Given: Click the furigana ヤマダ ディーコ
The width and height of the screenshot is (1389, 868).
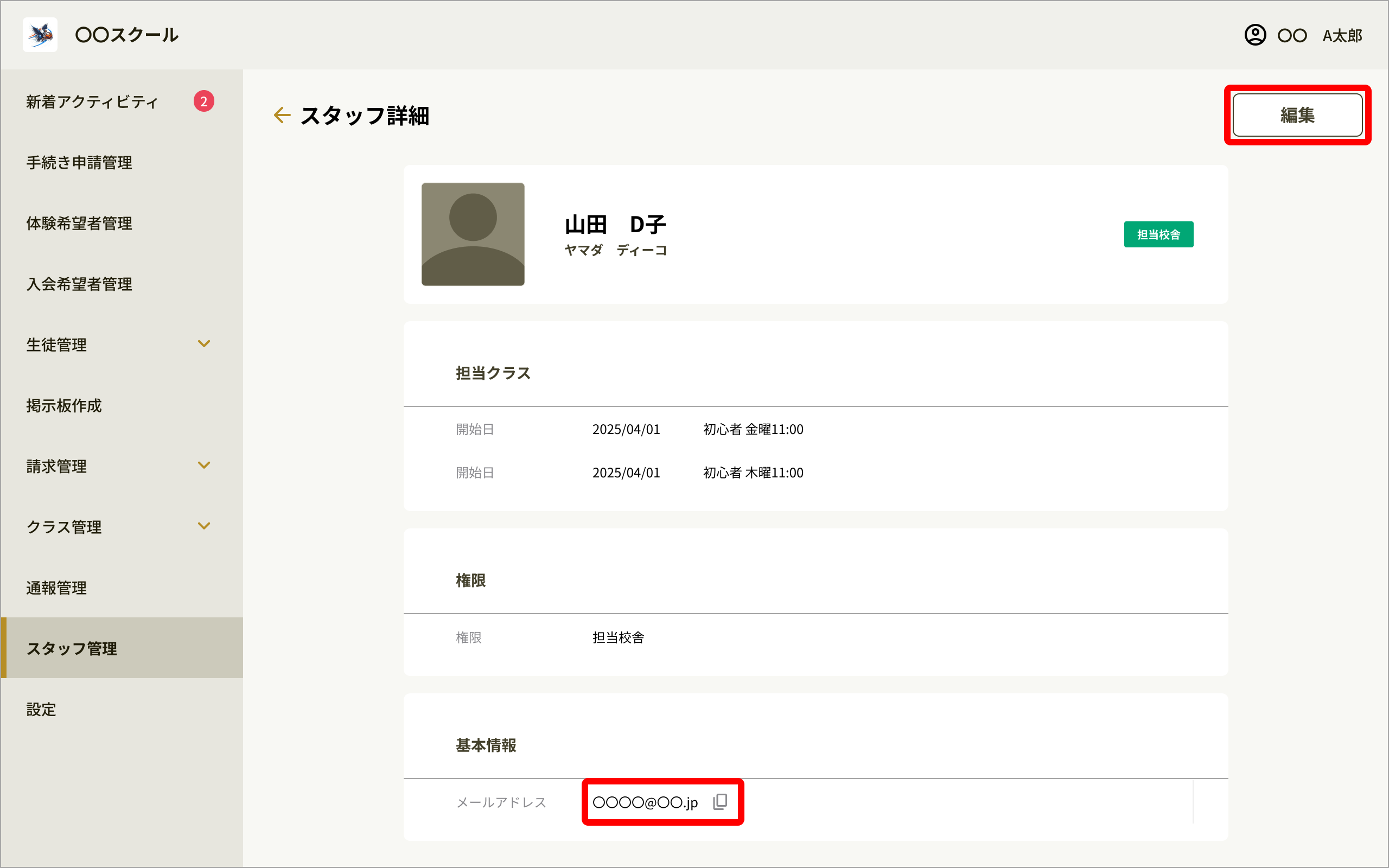Looking at the screenshot, I should point(615,250).
